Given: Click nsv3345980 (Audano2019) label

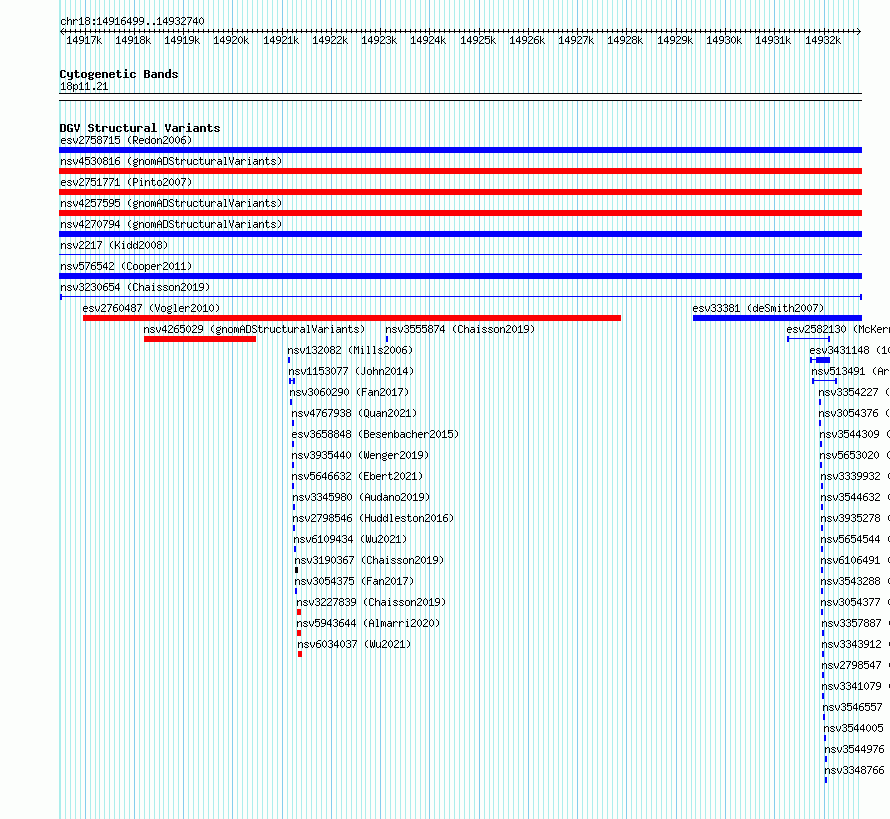Looking at the screenshot, I should pos(361,497).
